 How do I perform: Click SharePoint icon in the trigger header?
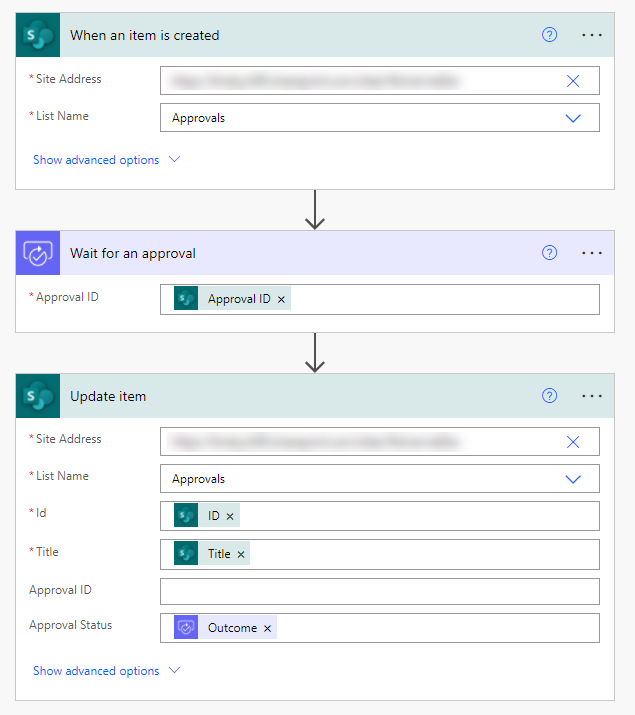point(38,35)
